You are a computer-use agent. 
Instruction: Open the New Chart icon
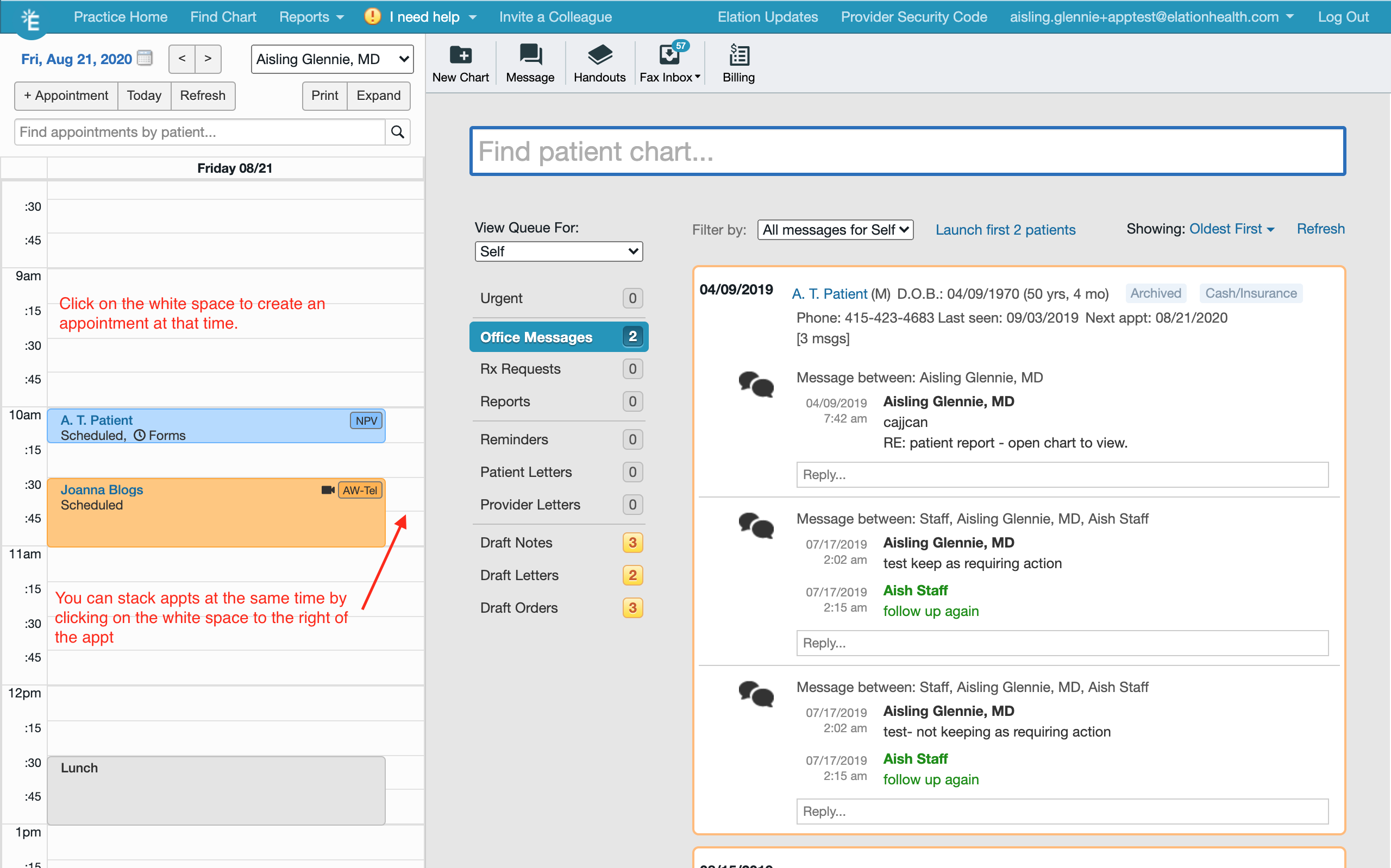(x=461, y=62)
